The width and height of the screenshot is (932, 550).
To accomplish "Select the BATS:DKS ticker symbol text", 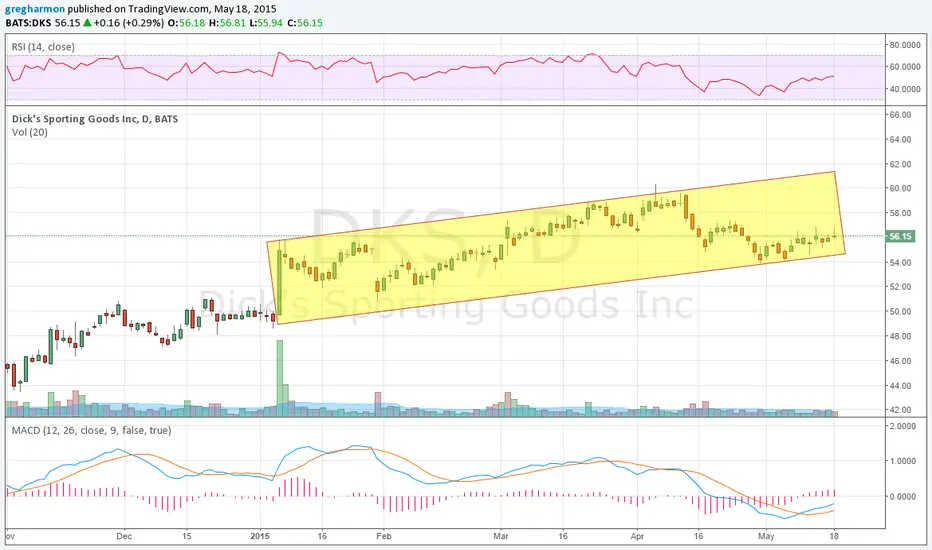I will coord(29,23).
